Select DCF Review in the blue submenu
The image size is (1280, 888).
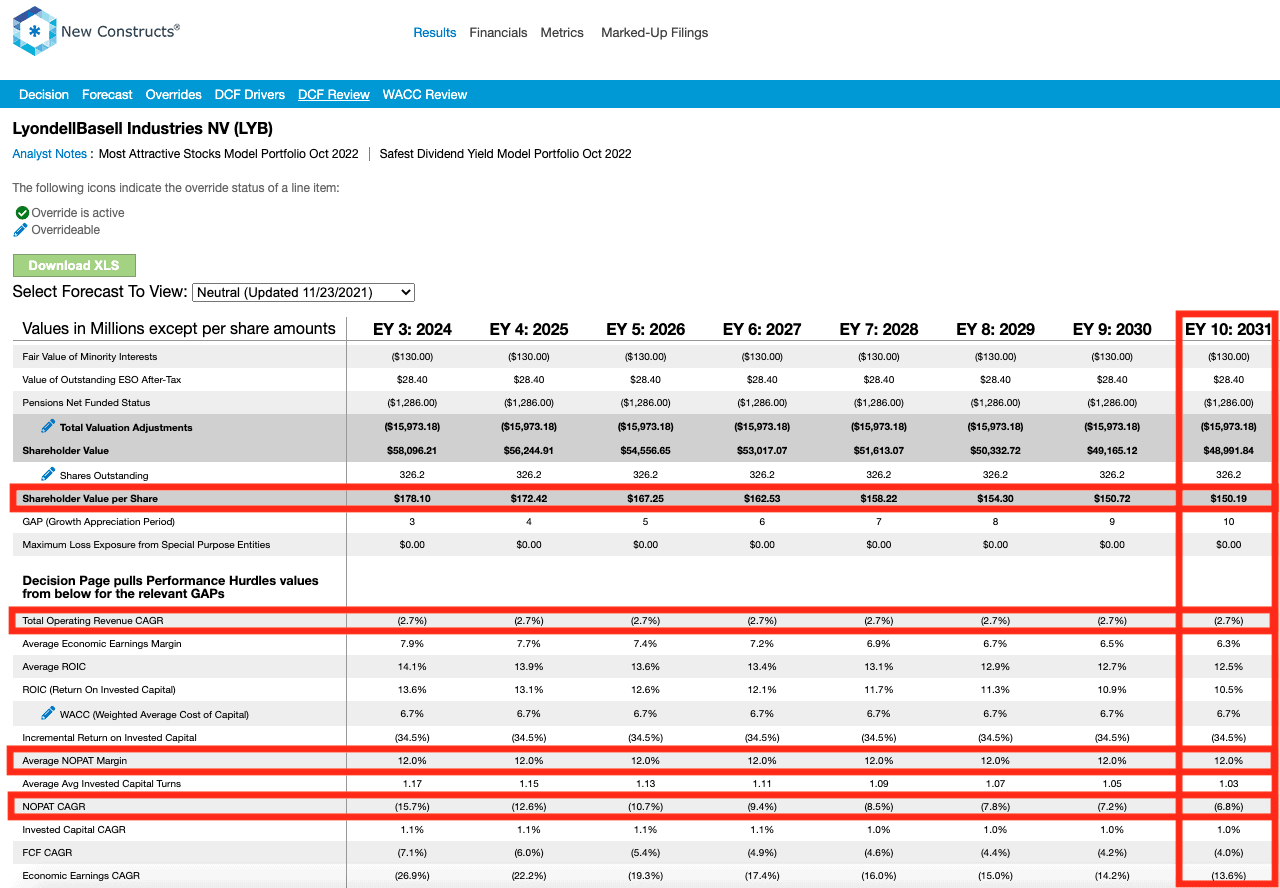(334, 95)
